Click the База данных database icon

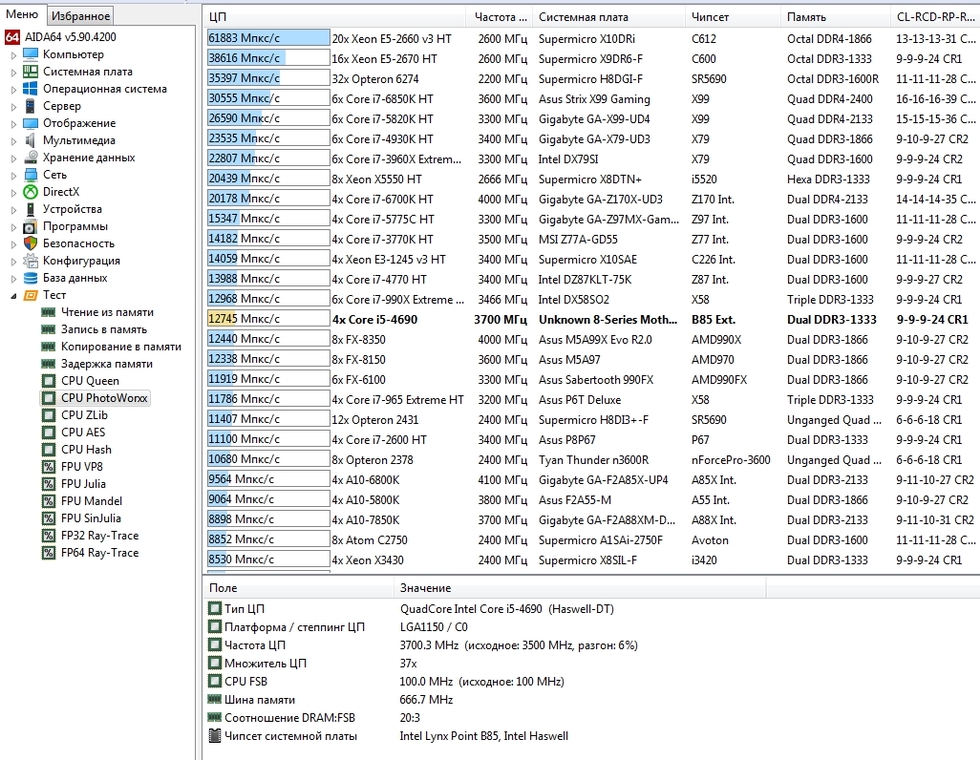(x=31, y=278)
